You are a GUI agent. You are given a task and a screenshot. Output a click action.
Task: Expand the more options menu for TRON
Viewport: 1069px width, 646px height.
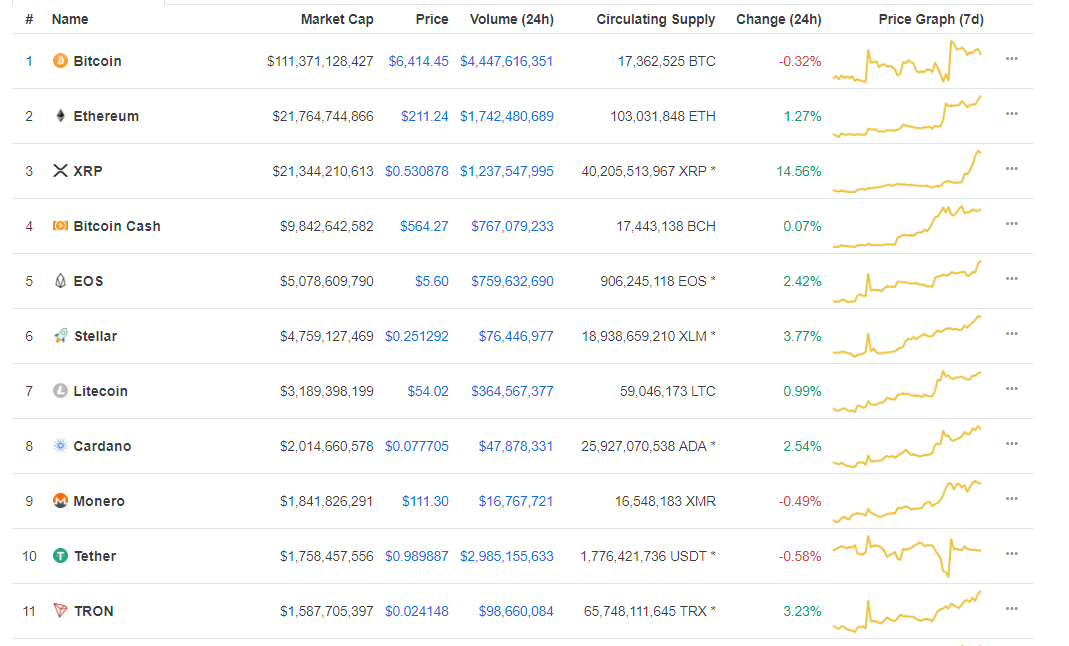(1012, 609)
